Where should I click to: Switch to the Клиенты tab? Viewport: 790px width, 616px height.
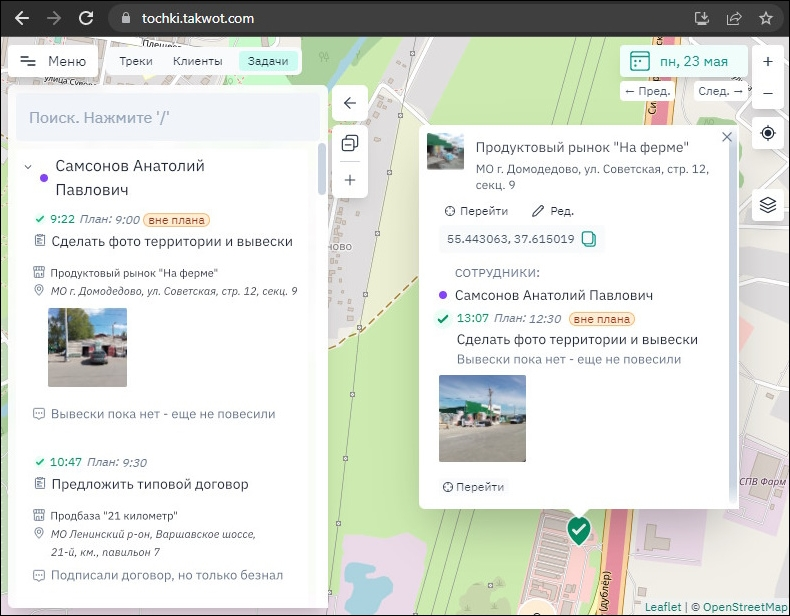pyautogui.click(x=197, y=61)
